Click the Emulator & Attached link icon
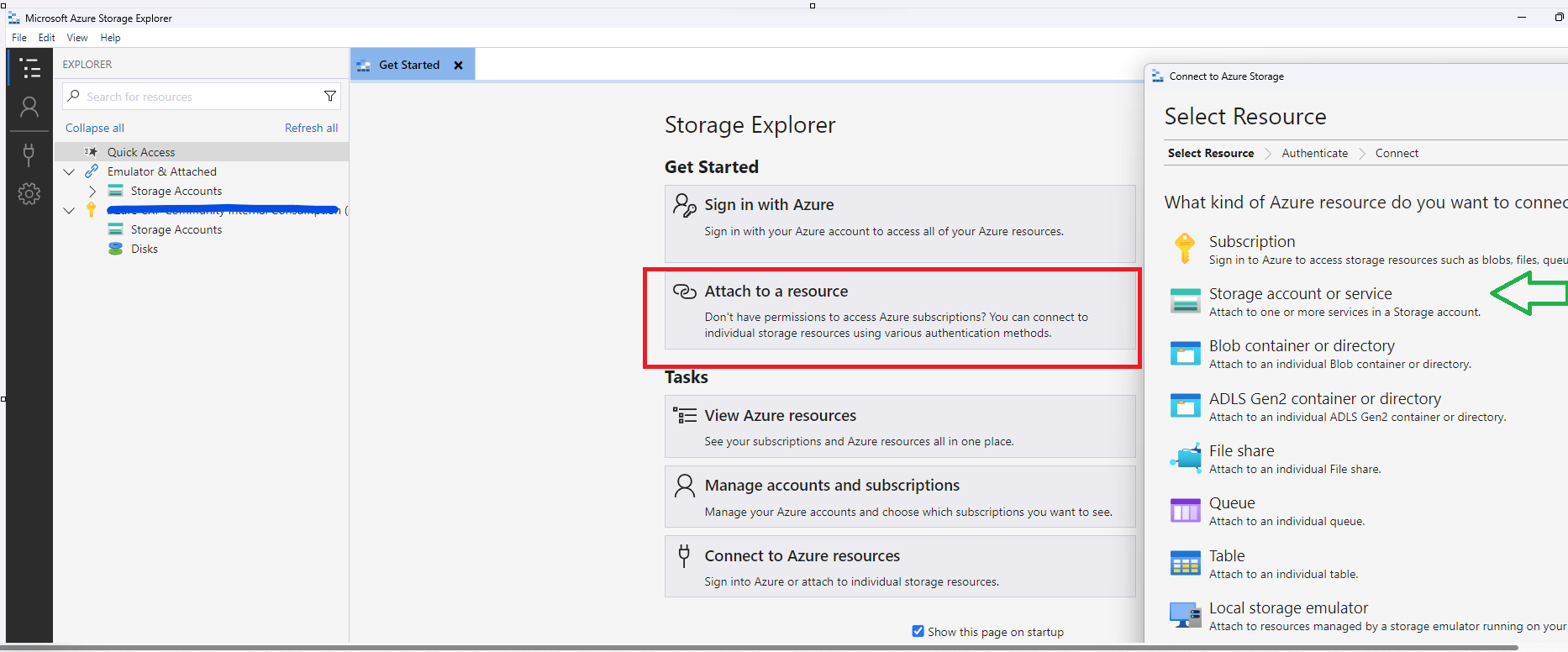1568x652 pixels. (x=92, y=171)
